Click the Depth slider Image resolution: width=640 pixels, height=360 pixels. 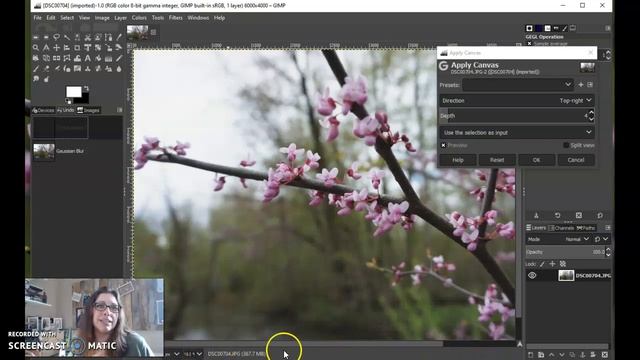[513, 116]
